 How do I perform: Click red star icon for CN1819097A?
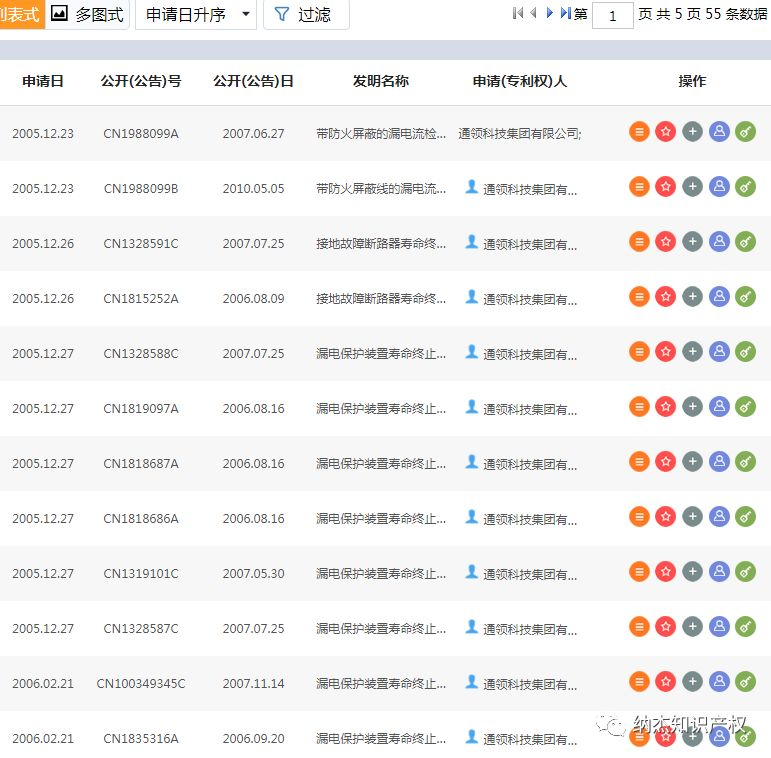(x=666, y=407)
